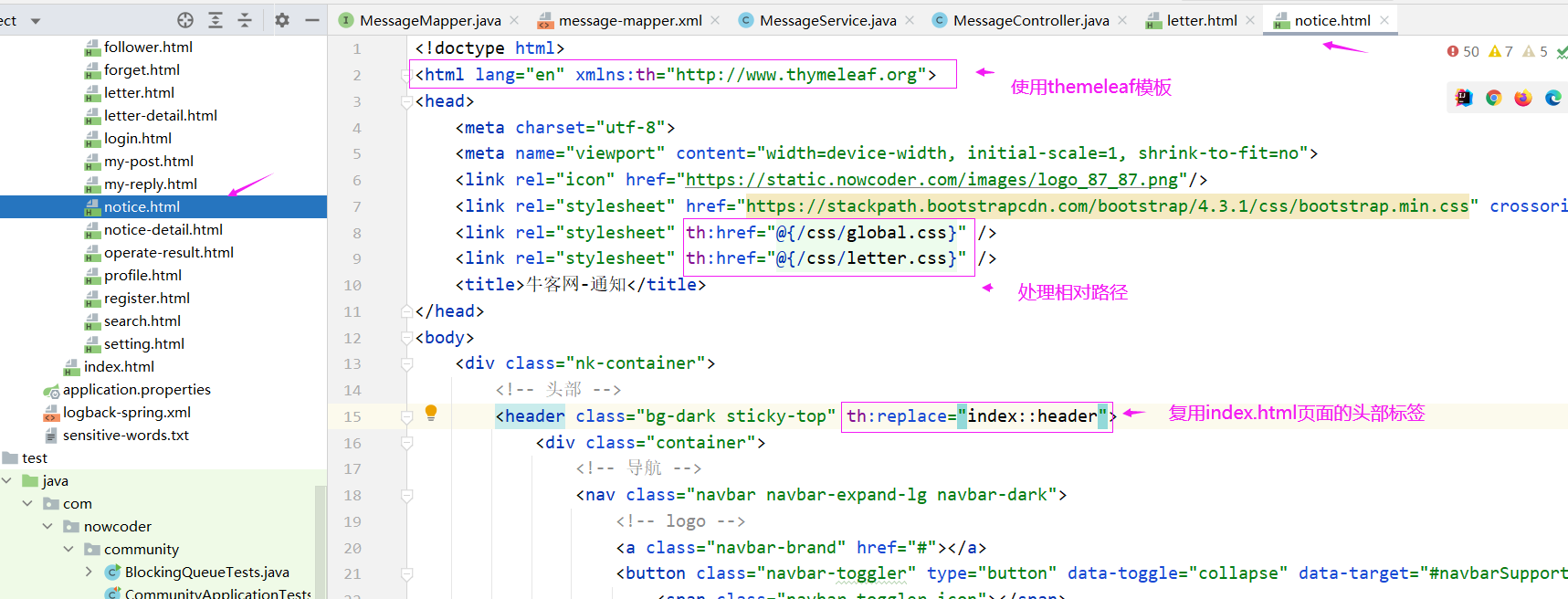This screenshot has height=599, width=1568.
Task: Click line number 10 in gutter
Action: [x=353, y=285]
